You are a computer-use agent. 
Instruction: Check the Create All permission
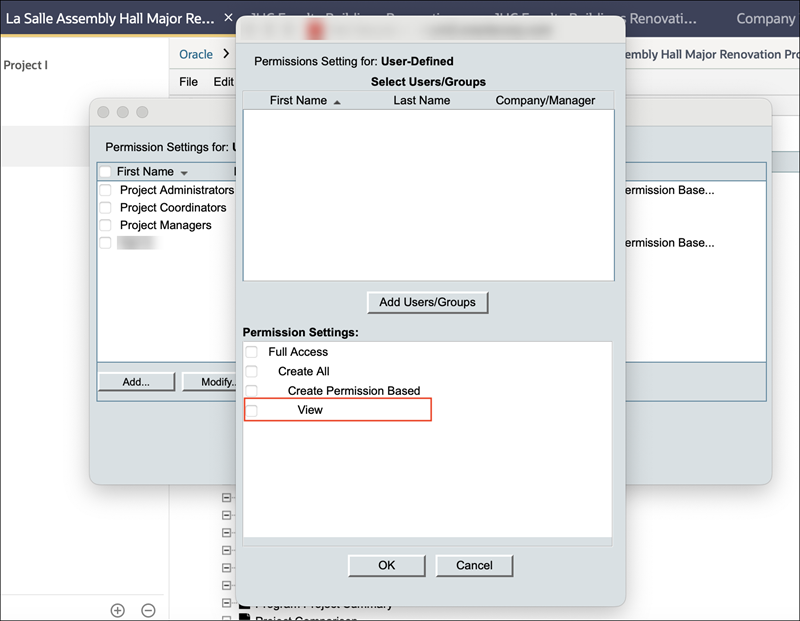point(251,370)
